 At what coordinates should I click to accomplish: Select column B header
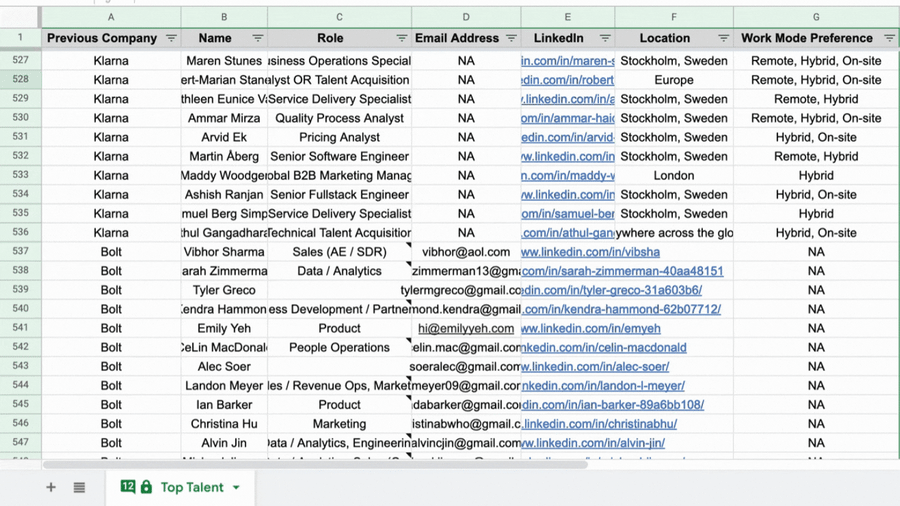224,17
